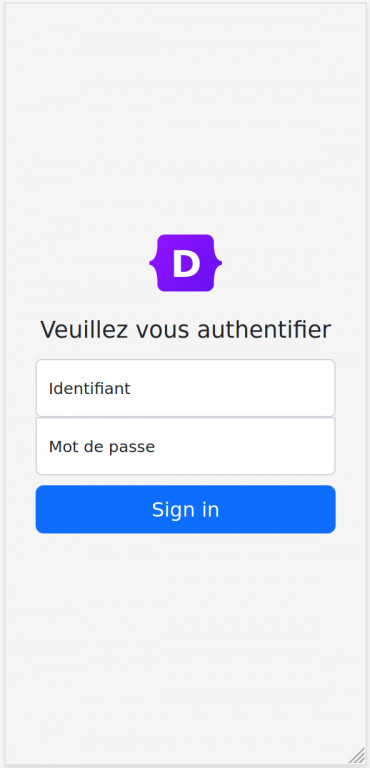Focus the Mot de passe field

185,446
